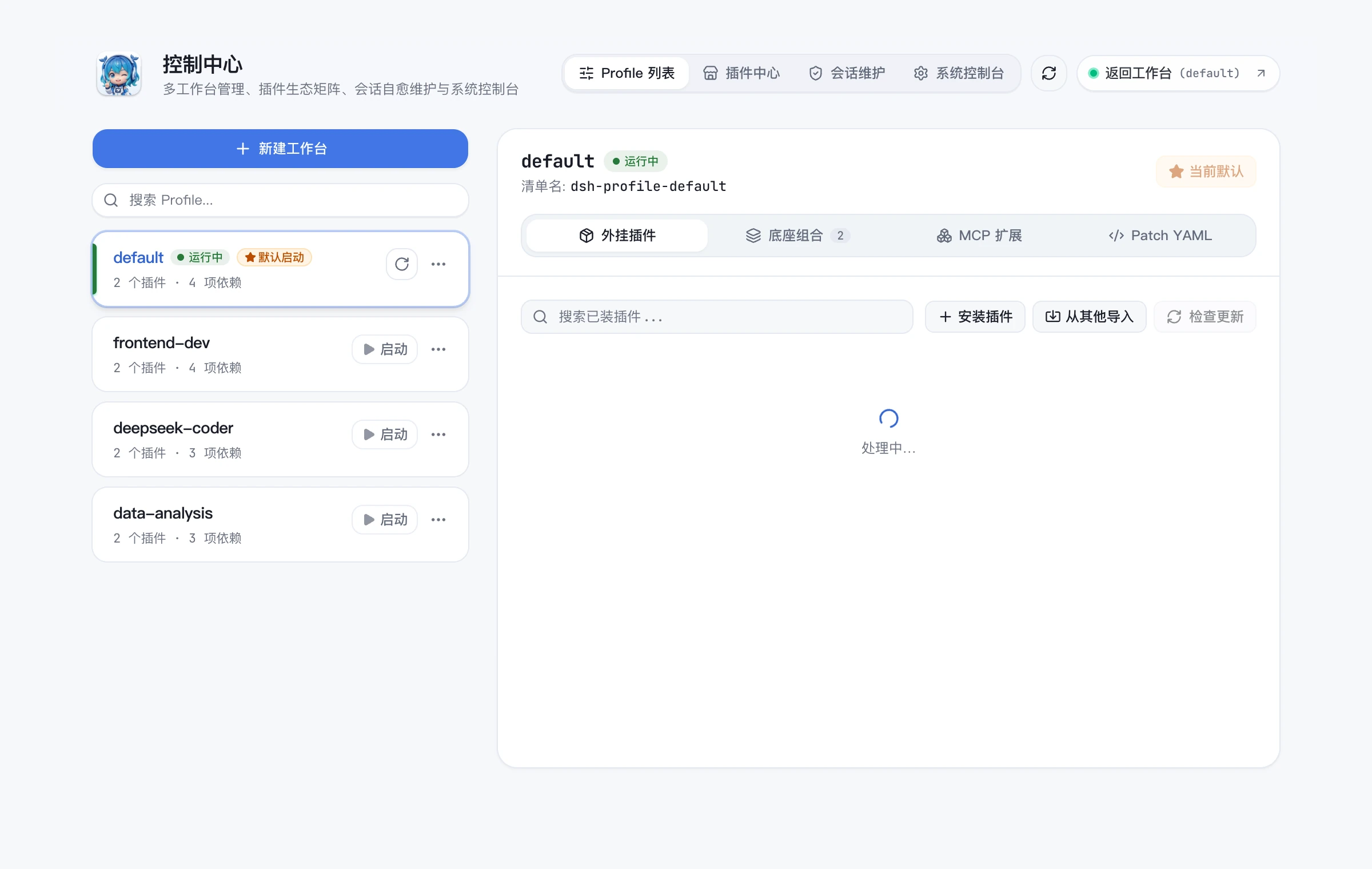This screenshot has height=869, width=1372.
Task: Open the 底座组合 tab
Action: (x=797, y=236)
